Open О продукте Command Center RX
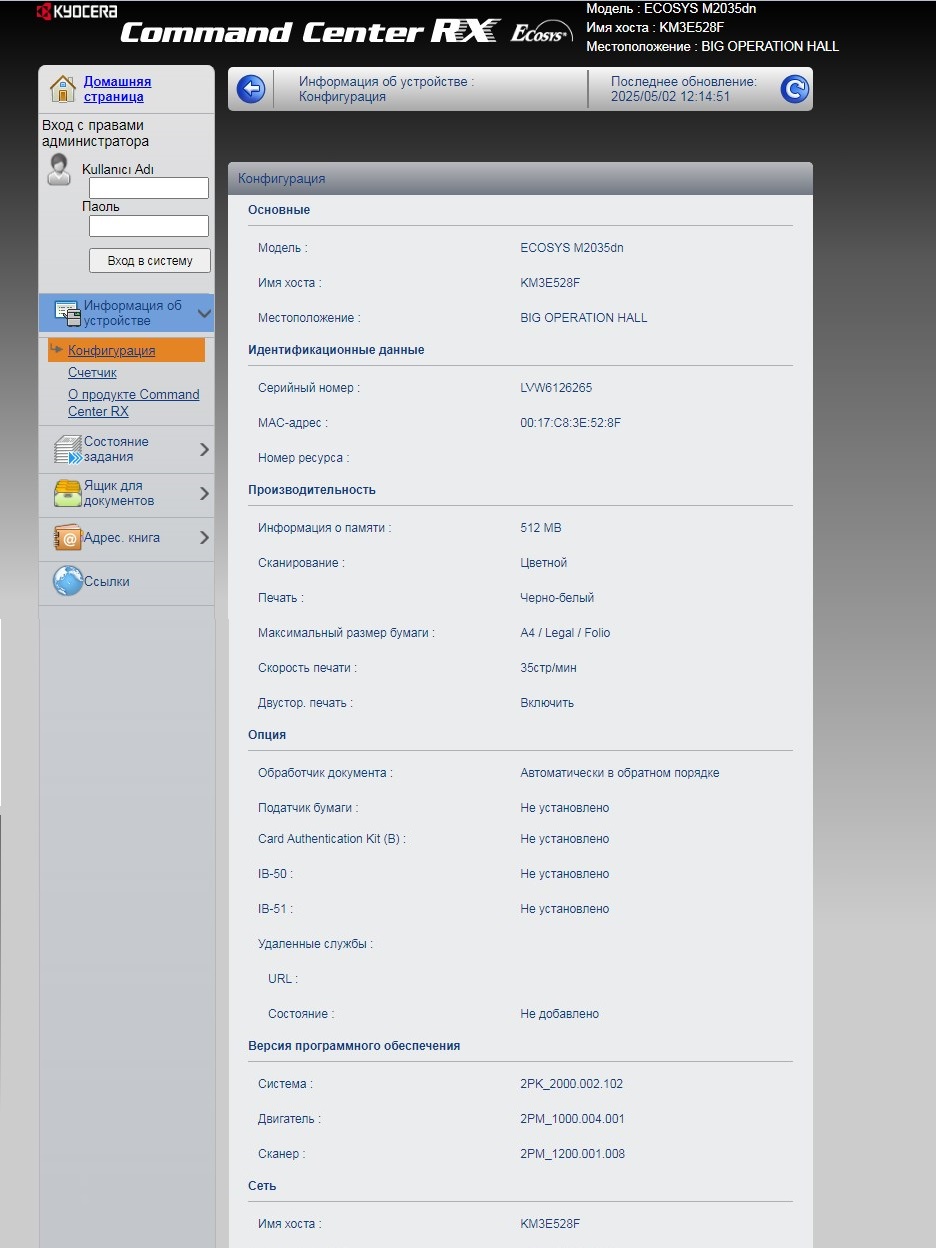This screenshot has height=1248, width=936. [133, 403]
